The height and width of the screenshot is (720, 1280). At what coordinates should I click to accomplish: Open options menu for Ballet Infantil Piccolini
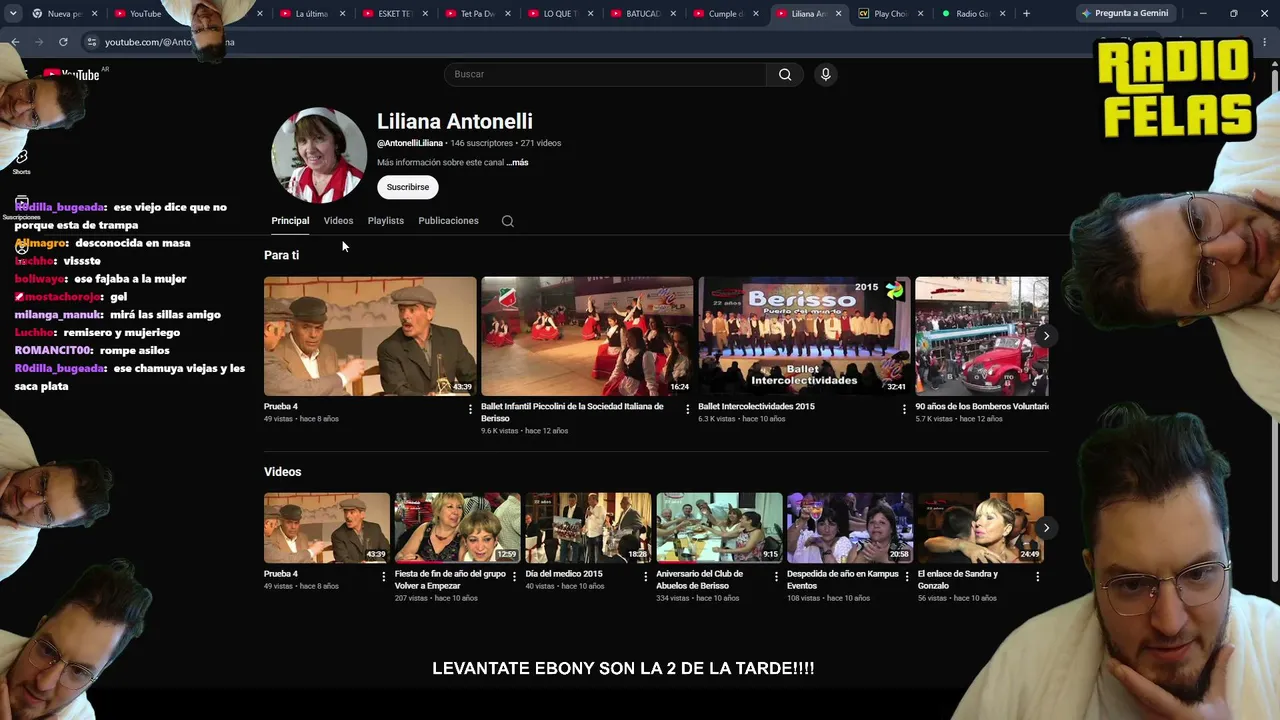[687, 409]
